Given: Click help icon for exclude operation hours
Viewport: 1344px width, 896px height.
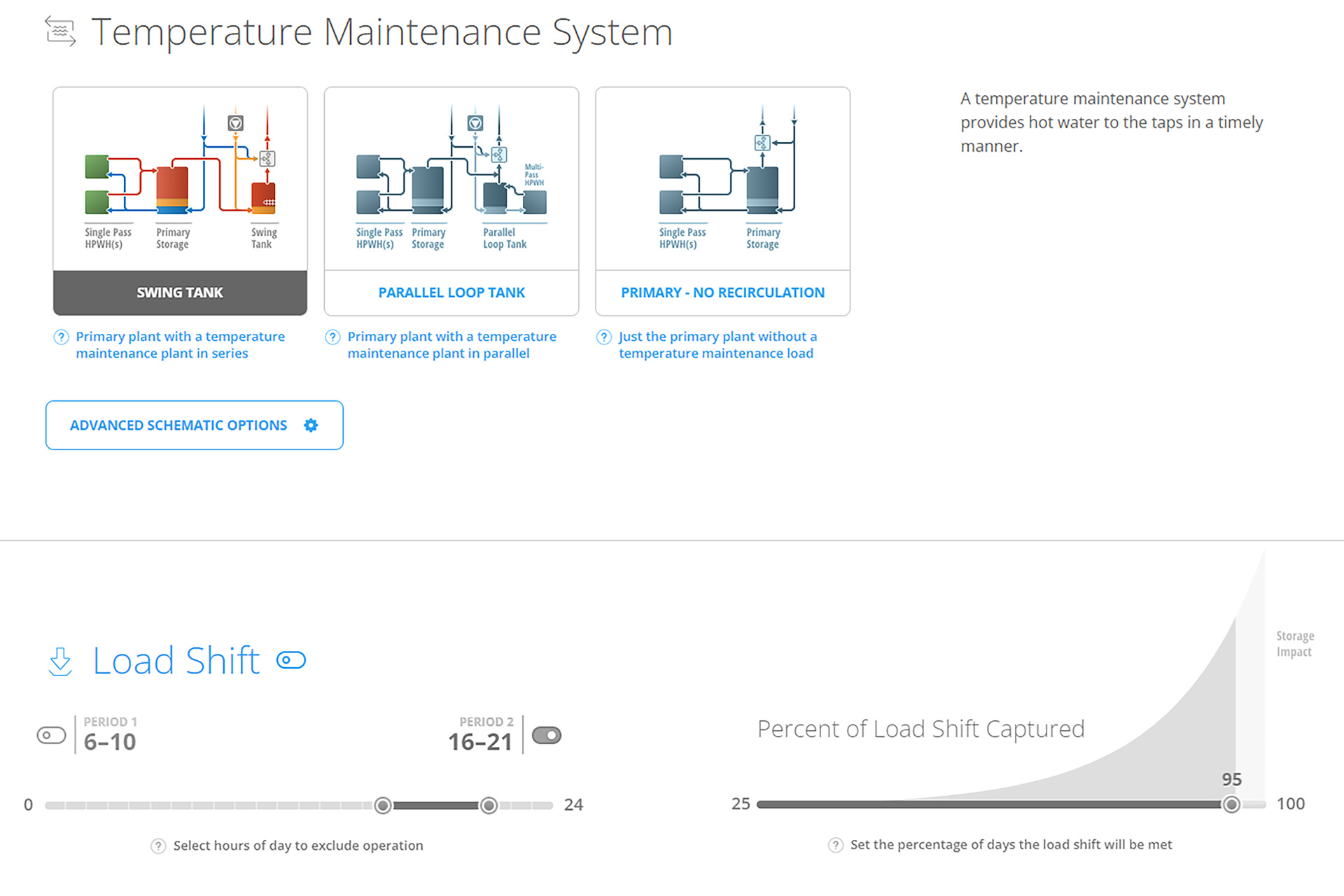Looking at the screenshot, I should coord(159,846).
